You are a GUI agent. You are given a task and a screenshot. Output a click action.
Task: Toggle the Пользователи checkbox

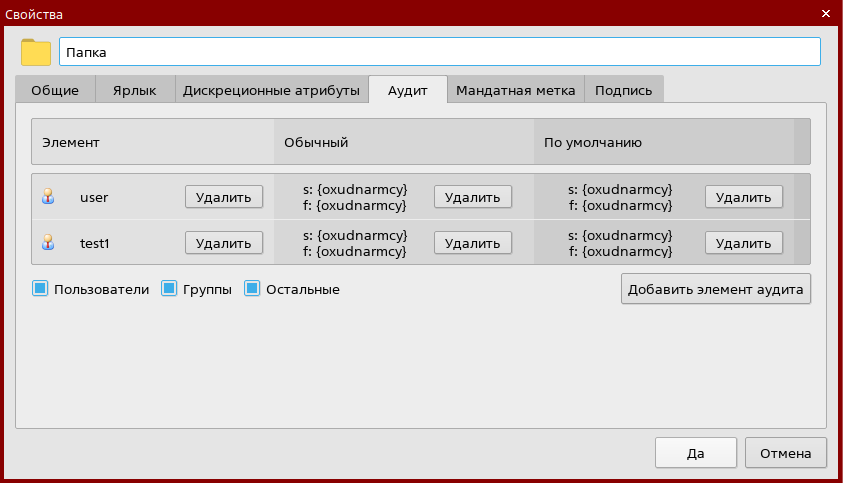point(40,289)
